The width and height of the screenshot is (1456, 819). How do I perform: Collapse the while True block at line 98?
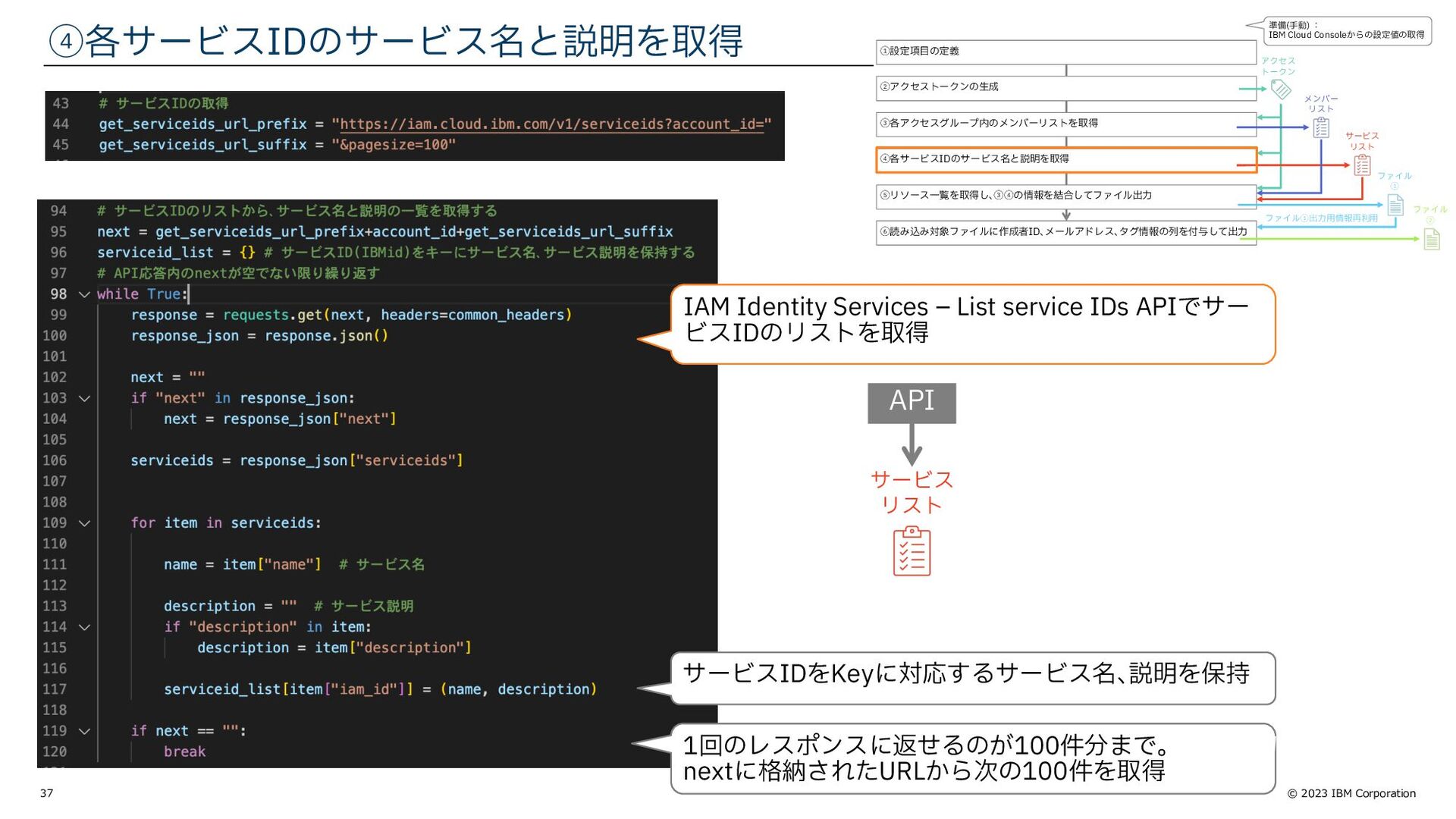click(x=84, y=294)
